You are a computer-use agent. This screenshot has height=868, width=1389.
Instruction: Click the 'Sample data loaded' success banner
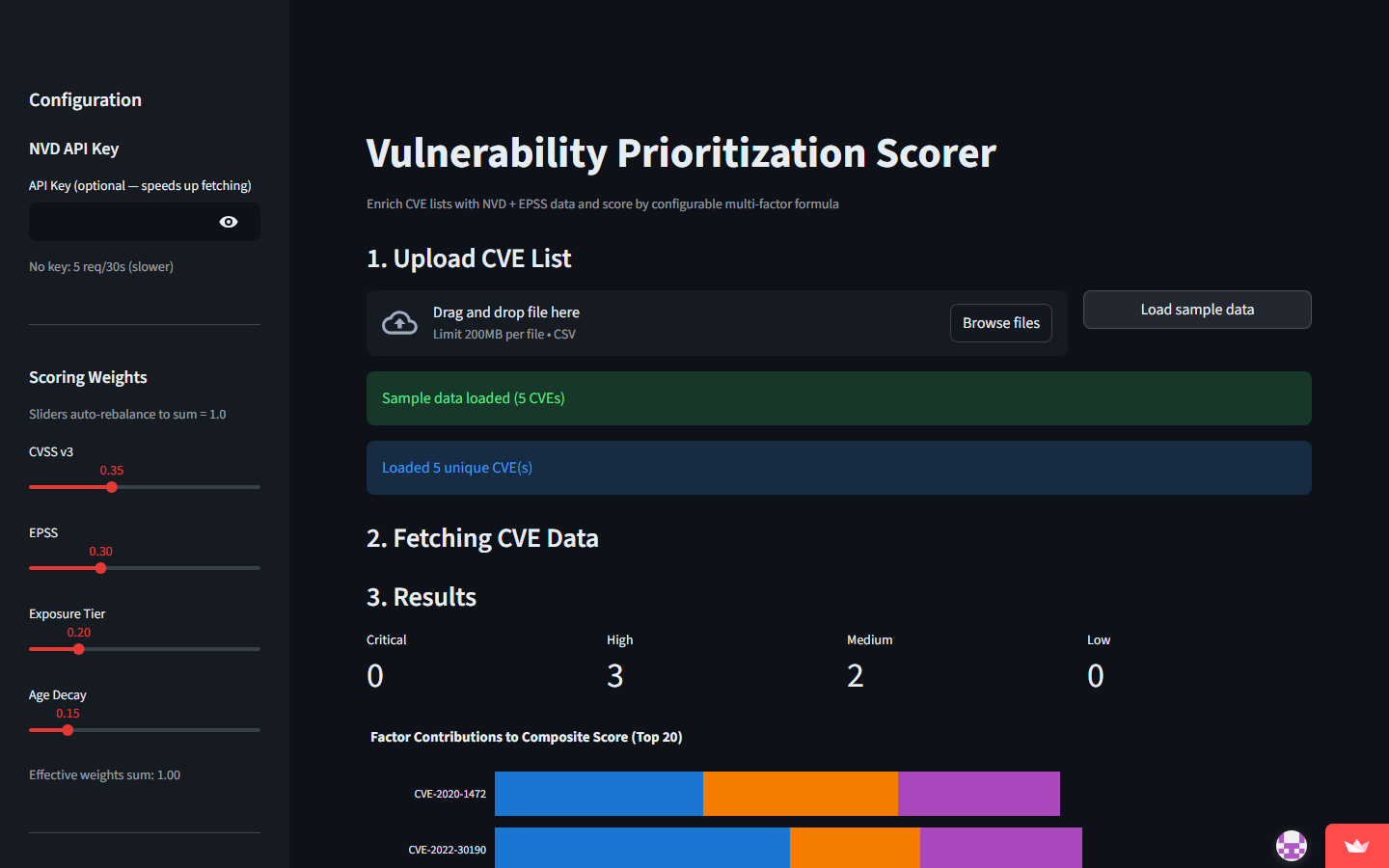(838, 397)
